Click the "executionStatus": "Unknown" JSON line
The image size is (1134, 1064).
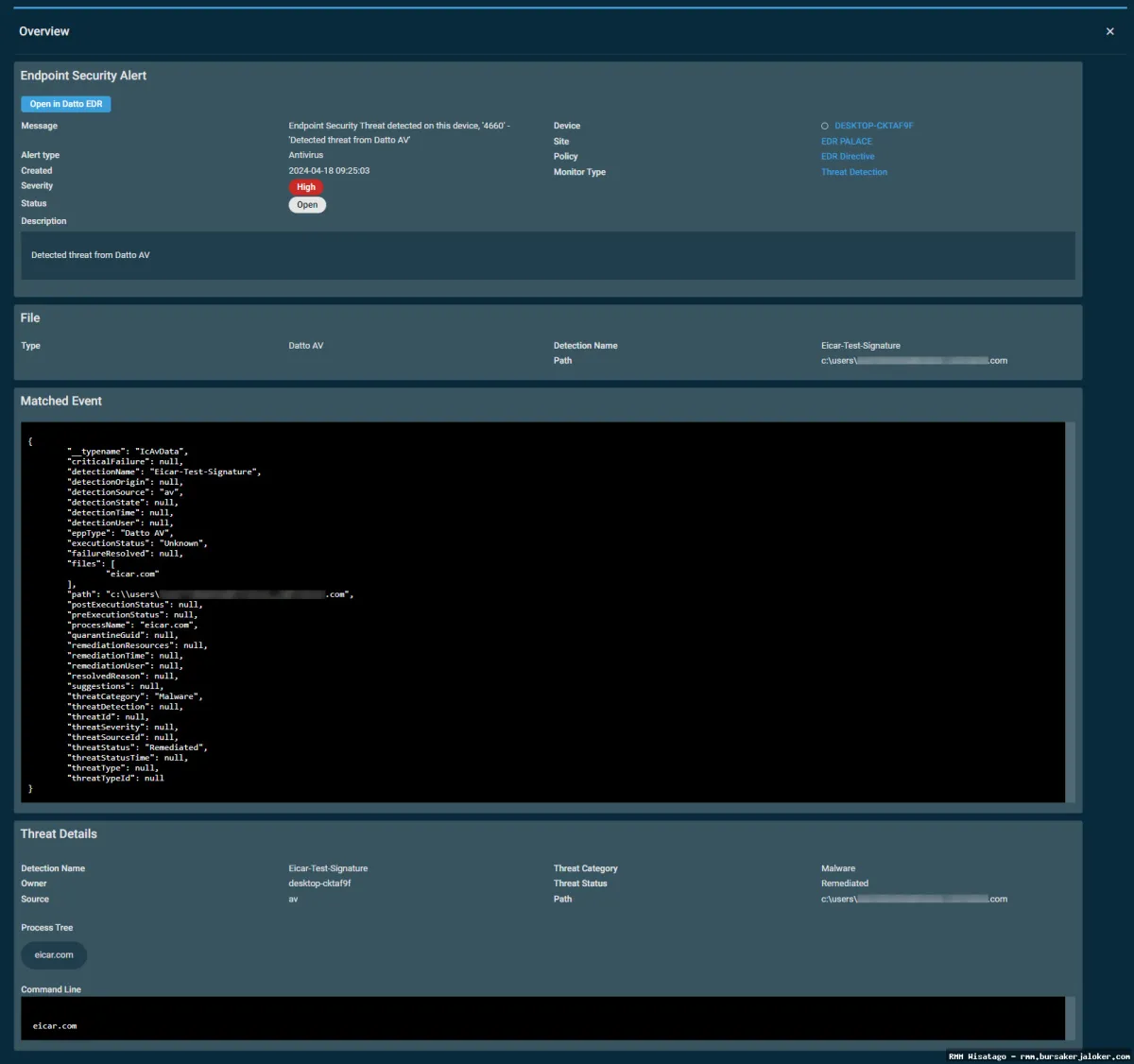click(137, 543)
